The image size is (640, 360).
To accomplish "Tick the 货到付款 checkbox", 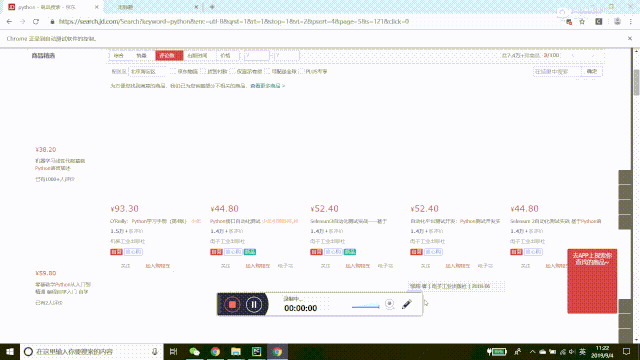I will [203, 71].
